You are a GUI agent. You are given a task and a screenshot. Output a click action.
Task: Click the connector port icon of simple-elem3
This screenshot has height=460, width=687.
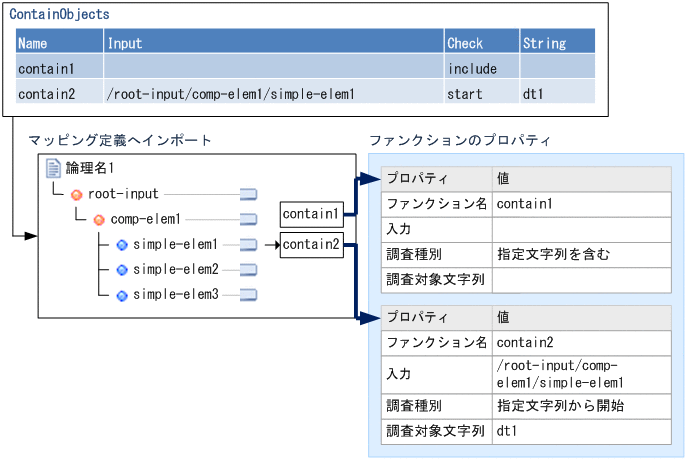point(249,295)
